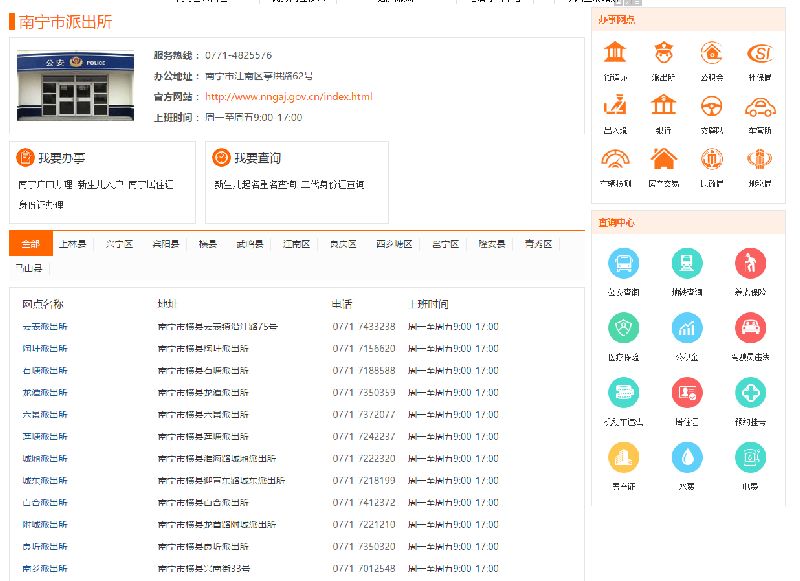The height and width of the screenshot is (581, 800).
Task: Switch to the 江南区 tab
Action: [296, 244]
